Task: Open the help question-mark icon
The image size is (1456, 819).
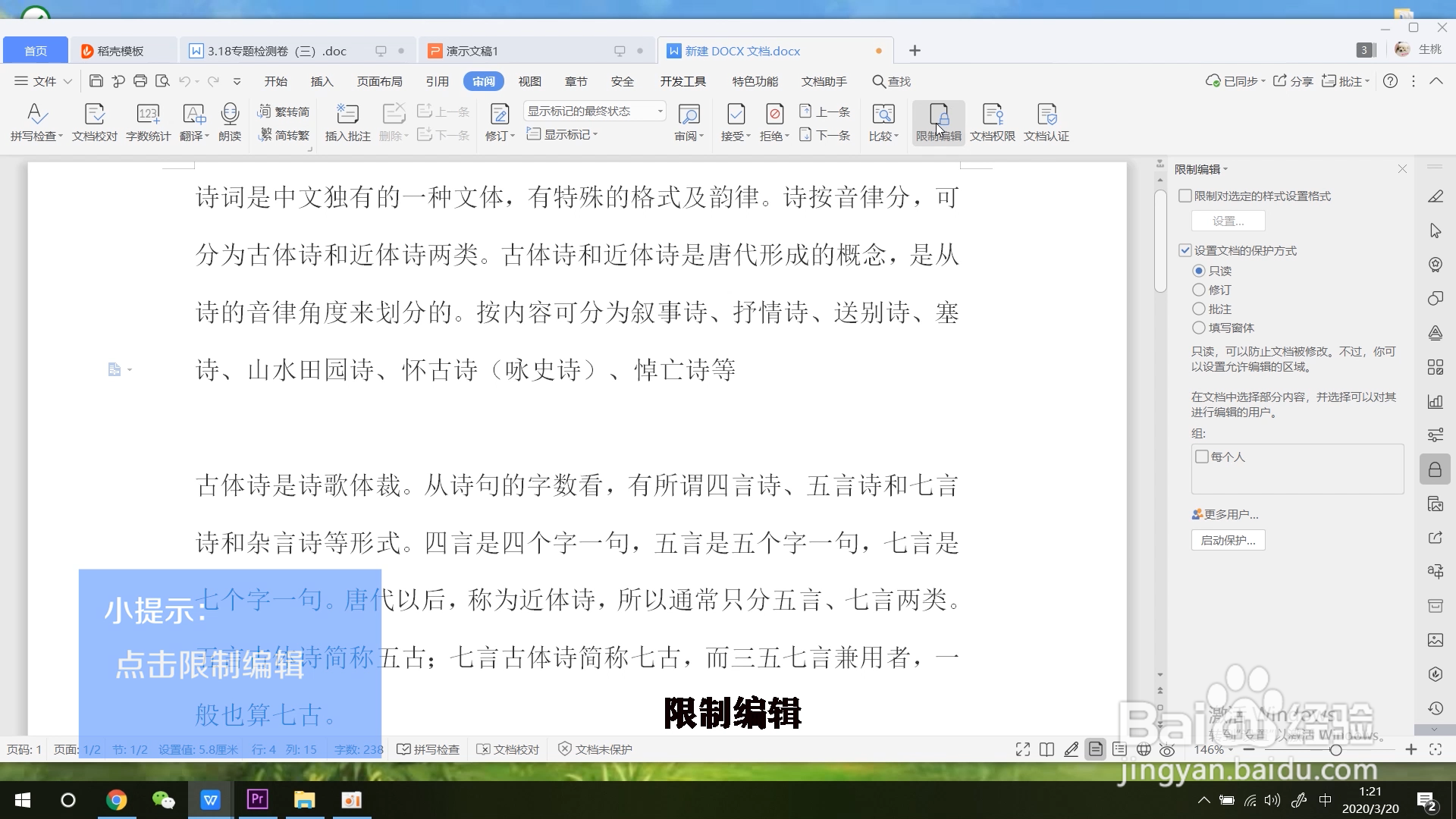Action: pos(1390,81)
